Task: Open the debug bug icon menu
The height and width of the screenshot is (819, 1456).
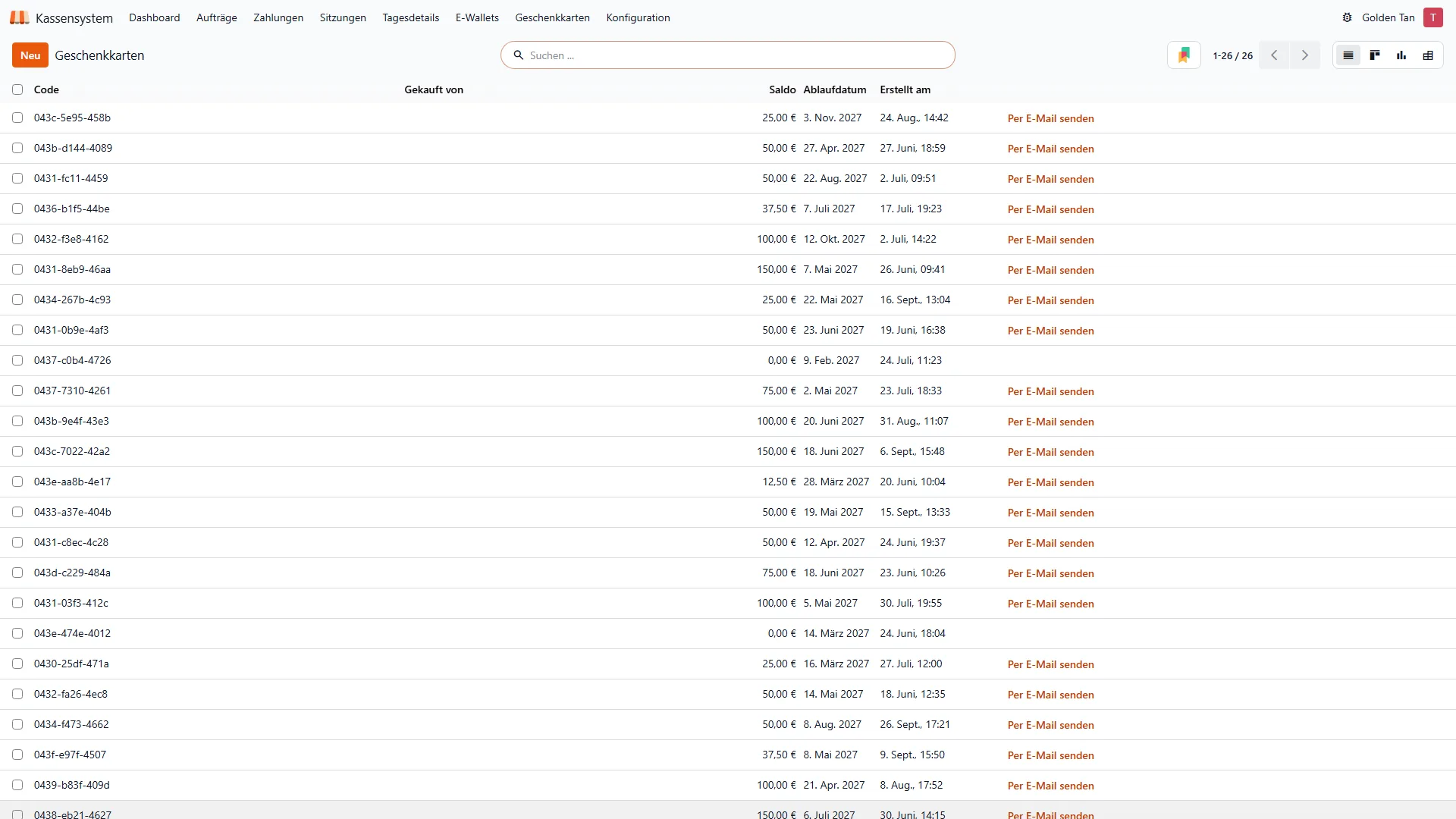Action: 1347,17
